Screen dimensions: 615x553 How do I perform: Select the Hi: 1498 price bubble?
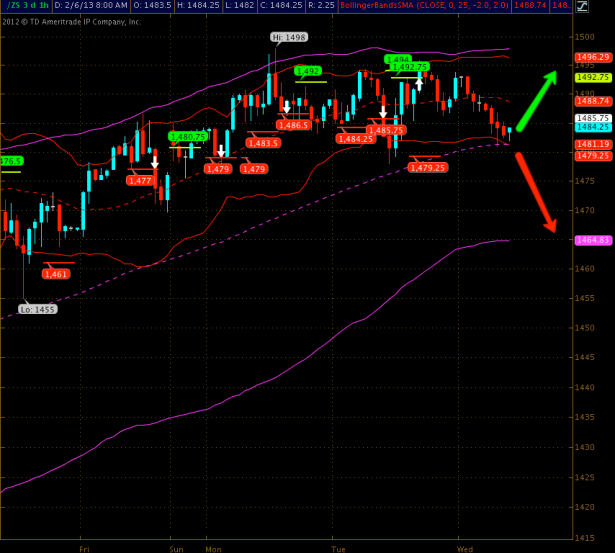pos(288,37)
